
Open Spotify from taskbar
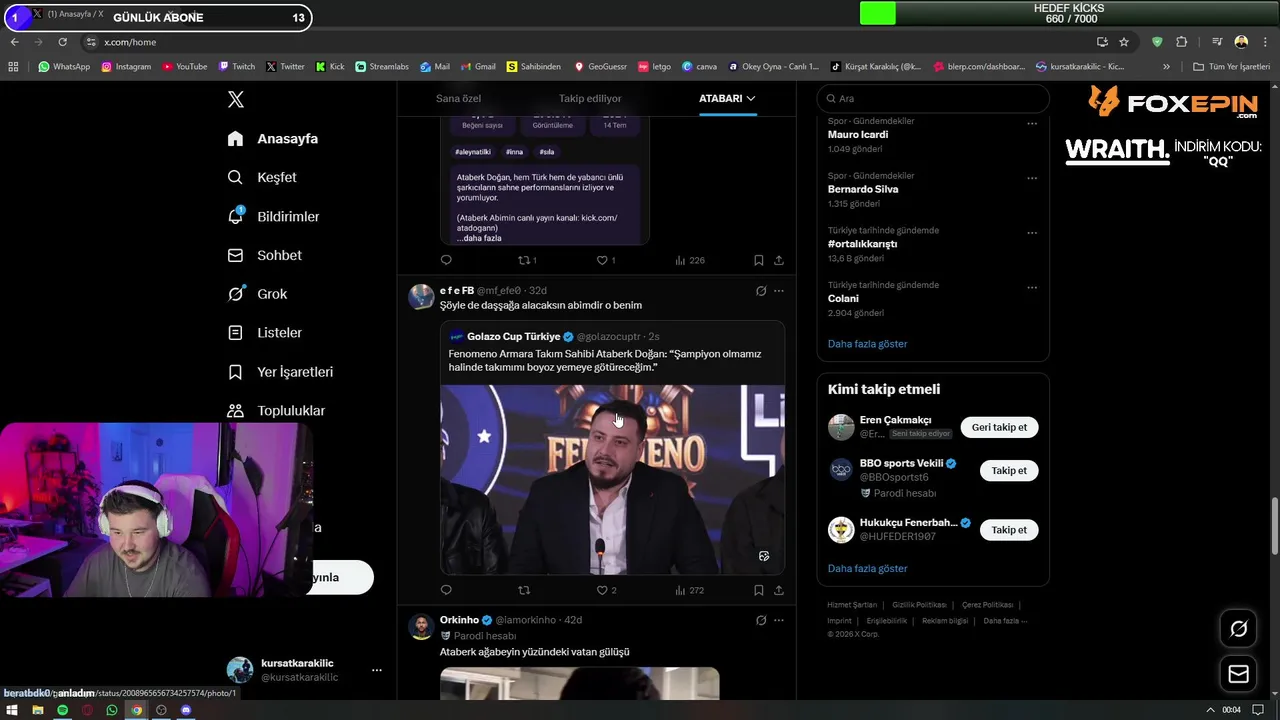pos(62,710)
